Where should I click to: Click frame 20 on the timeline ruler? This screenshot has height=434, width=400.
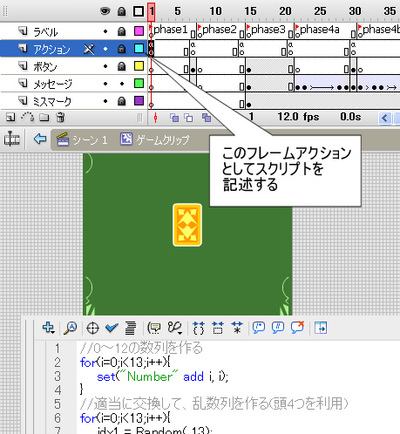pyautogui.click(x=285, y=12)
